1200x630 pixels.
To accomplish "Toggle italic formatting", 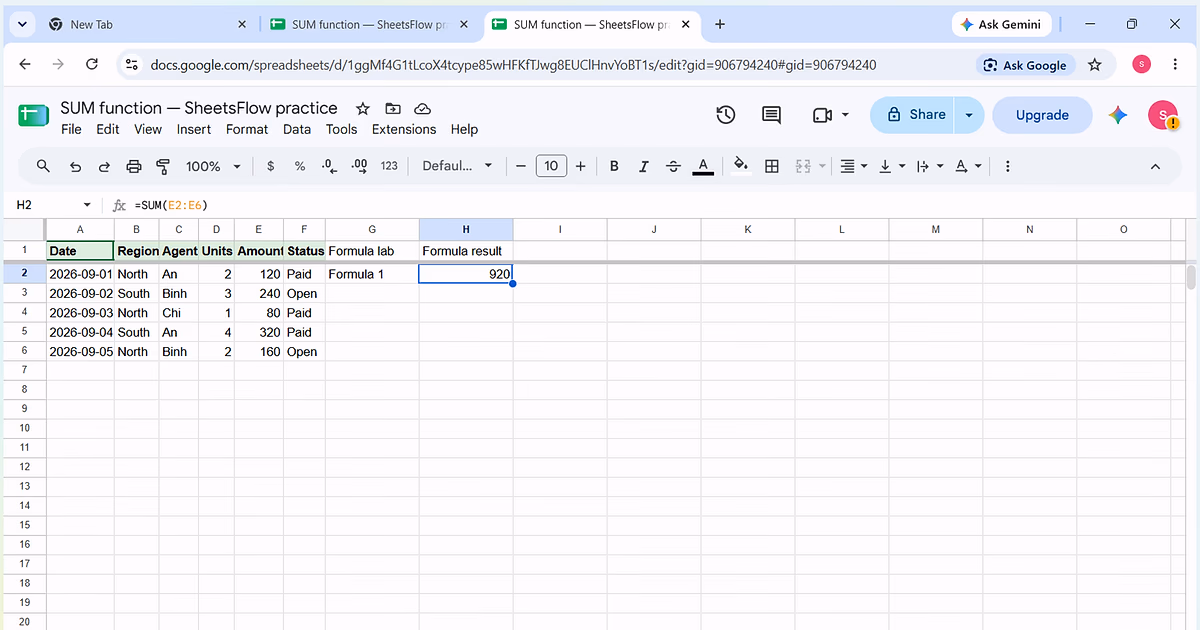I will [644, 166].
